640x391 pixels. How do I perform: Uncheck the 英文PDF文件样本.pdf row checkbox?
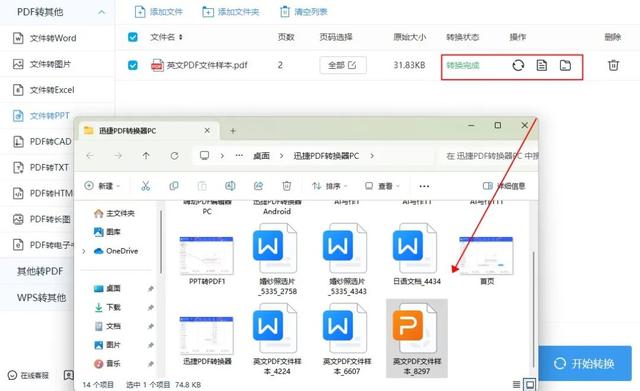click(x=133, y=65)
